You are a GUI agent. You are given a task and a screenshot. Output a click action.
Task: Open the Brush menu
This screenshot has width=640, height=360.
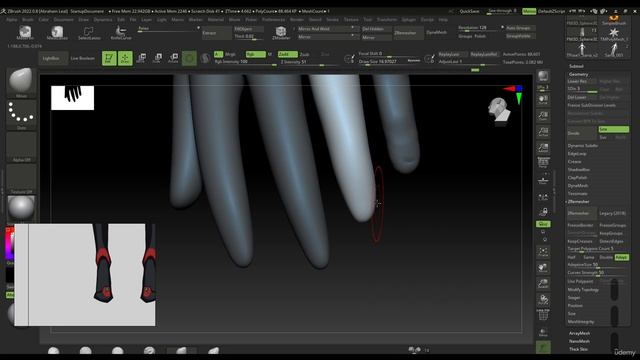tap(28, 20)
